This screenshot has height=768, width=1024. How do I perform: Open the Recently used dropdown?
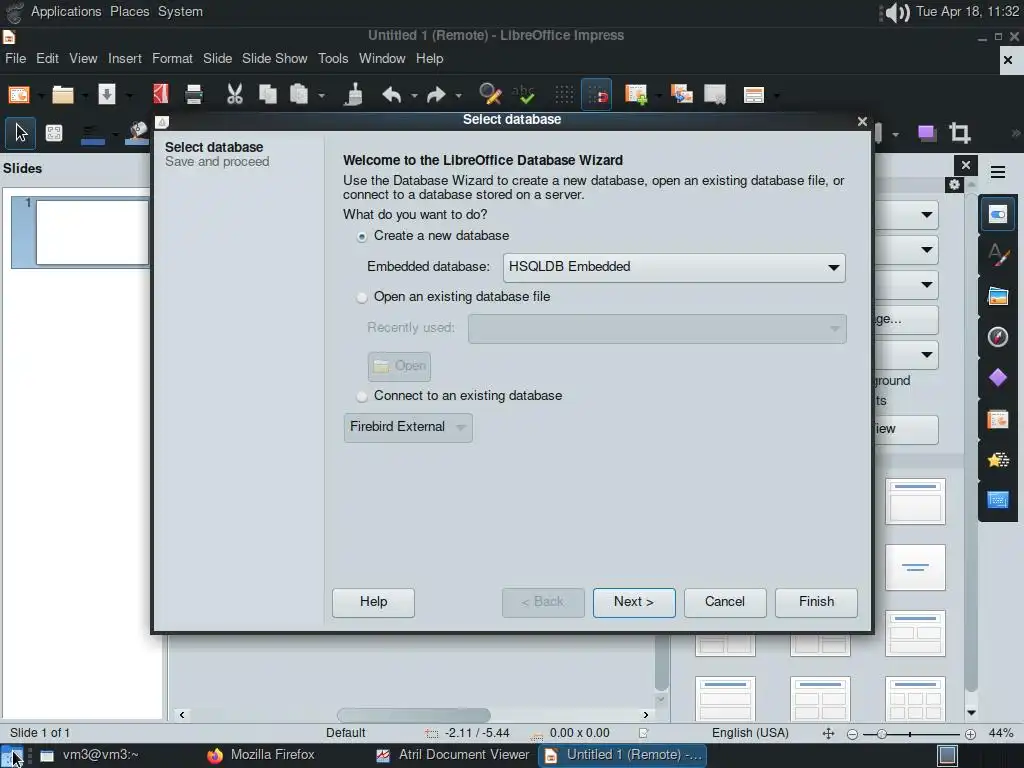point(657,328)
